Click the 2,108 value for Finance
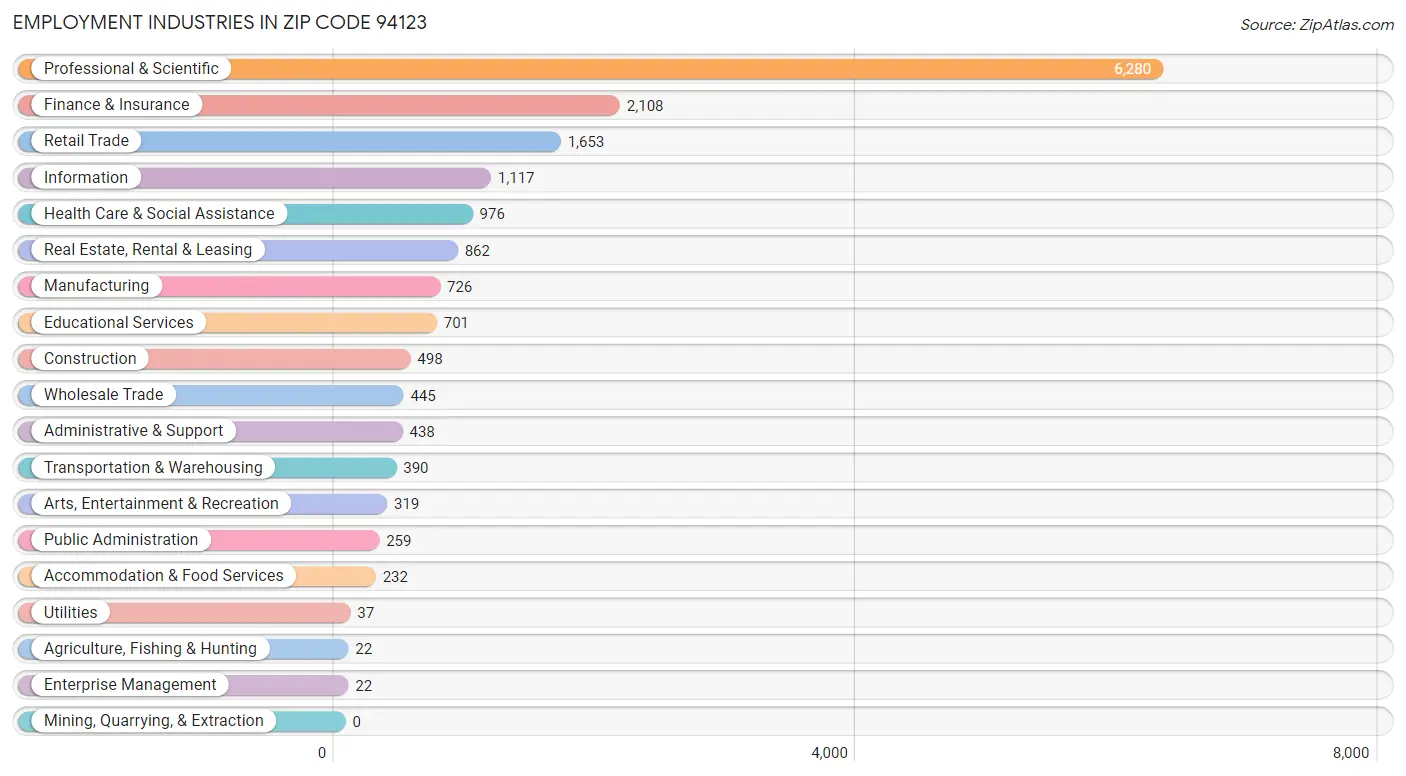1406x776 pixels. point(645,106)
